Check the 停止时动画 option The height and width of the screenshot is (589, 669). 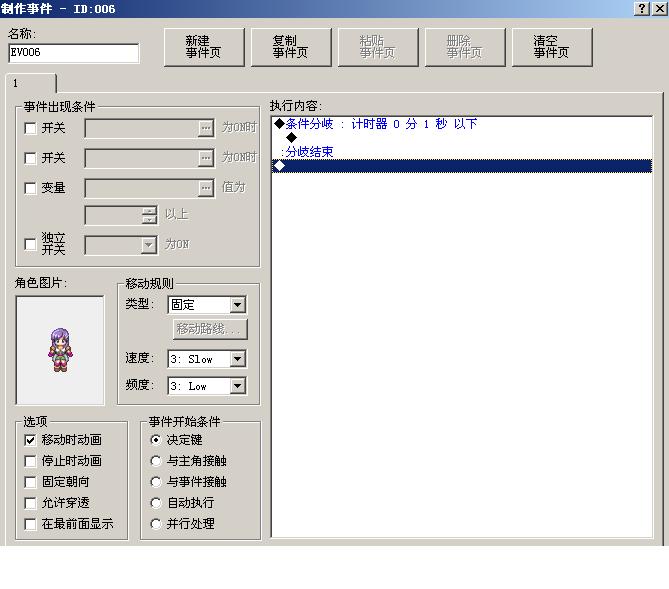[x=30, y=461]
